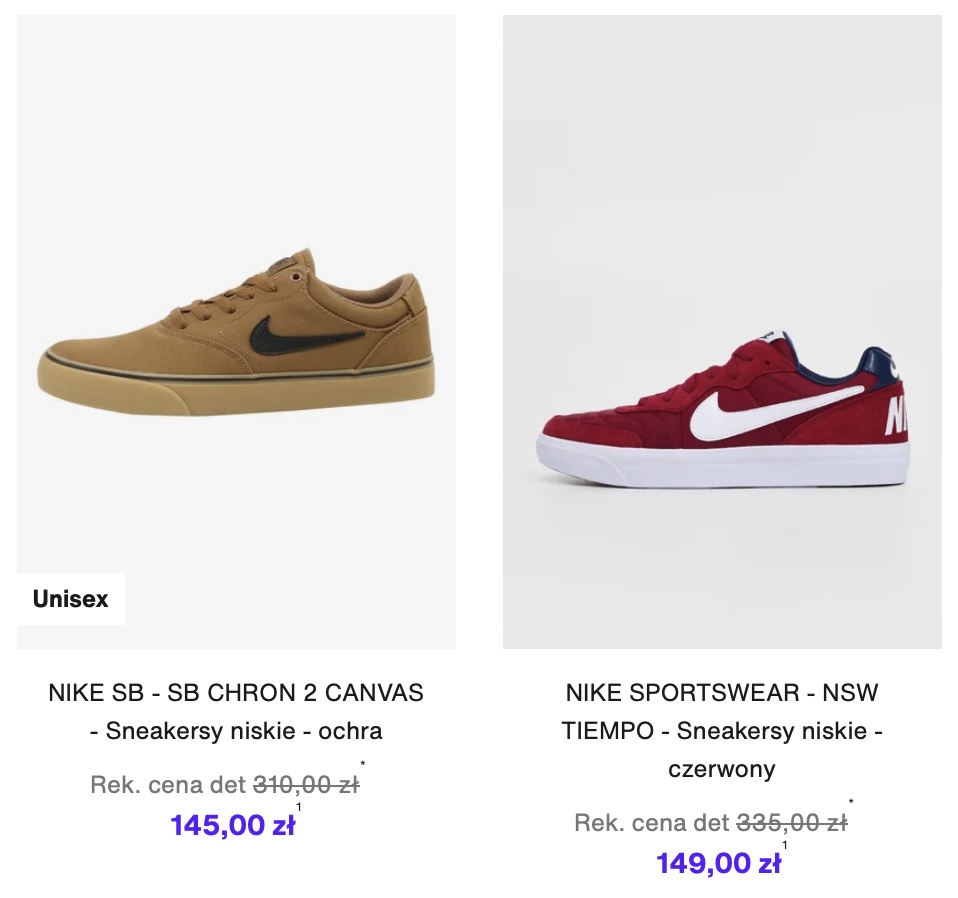Viewport: 958px width, 898px height.
Task: Click the 149,00 zł sale price
Action: 718,863
